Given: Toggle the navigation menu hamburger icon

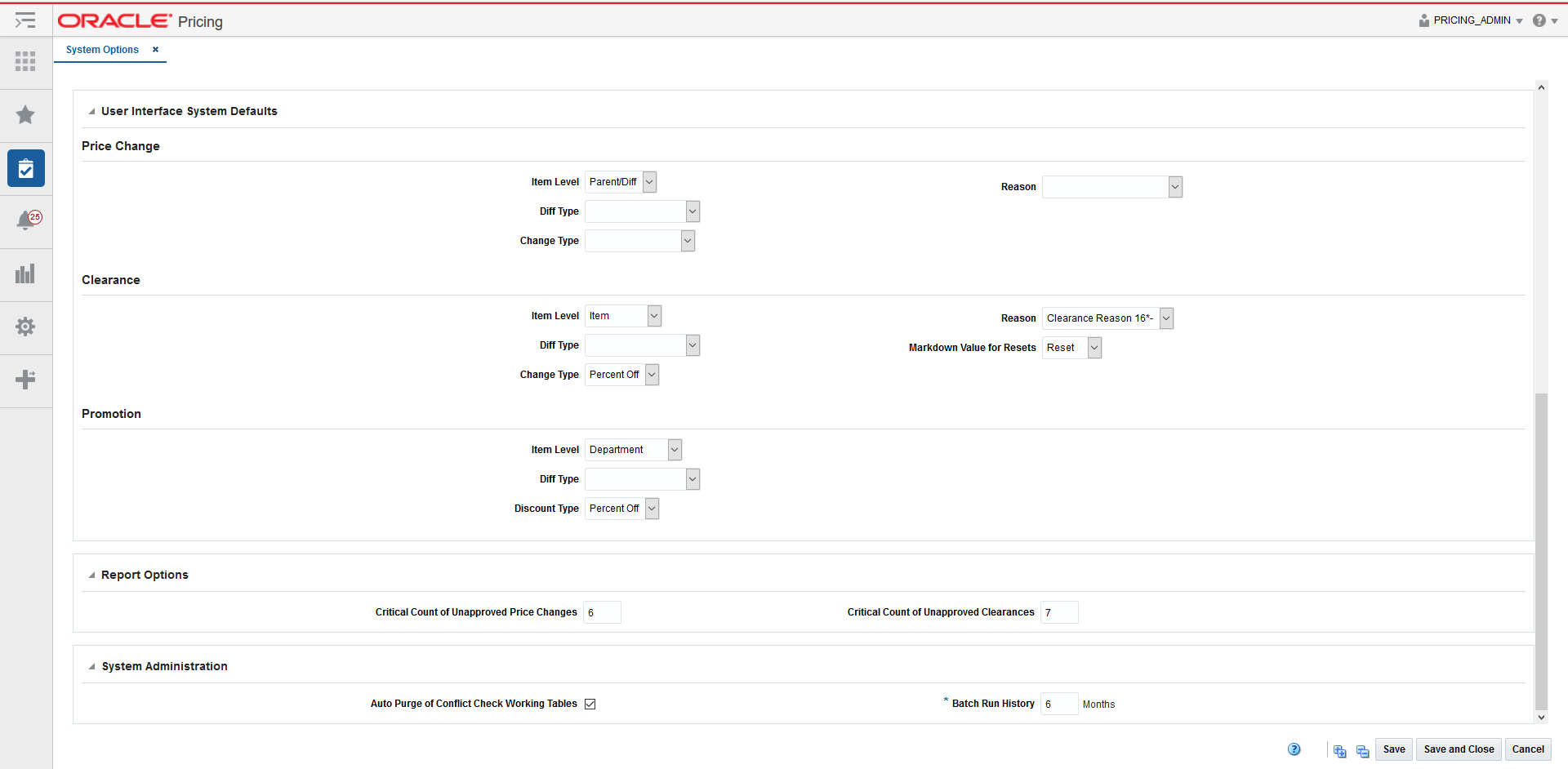Looking at the screenshot, I should (25, 20).
